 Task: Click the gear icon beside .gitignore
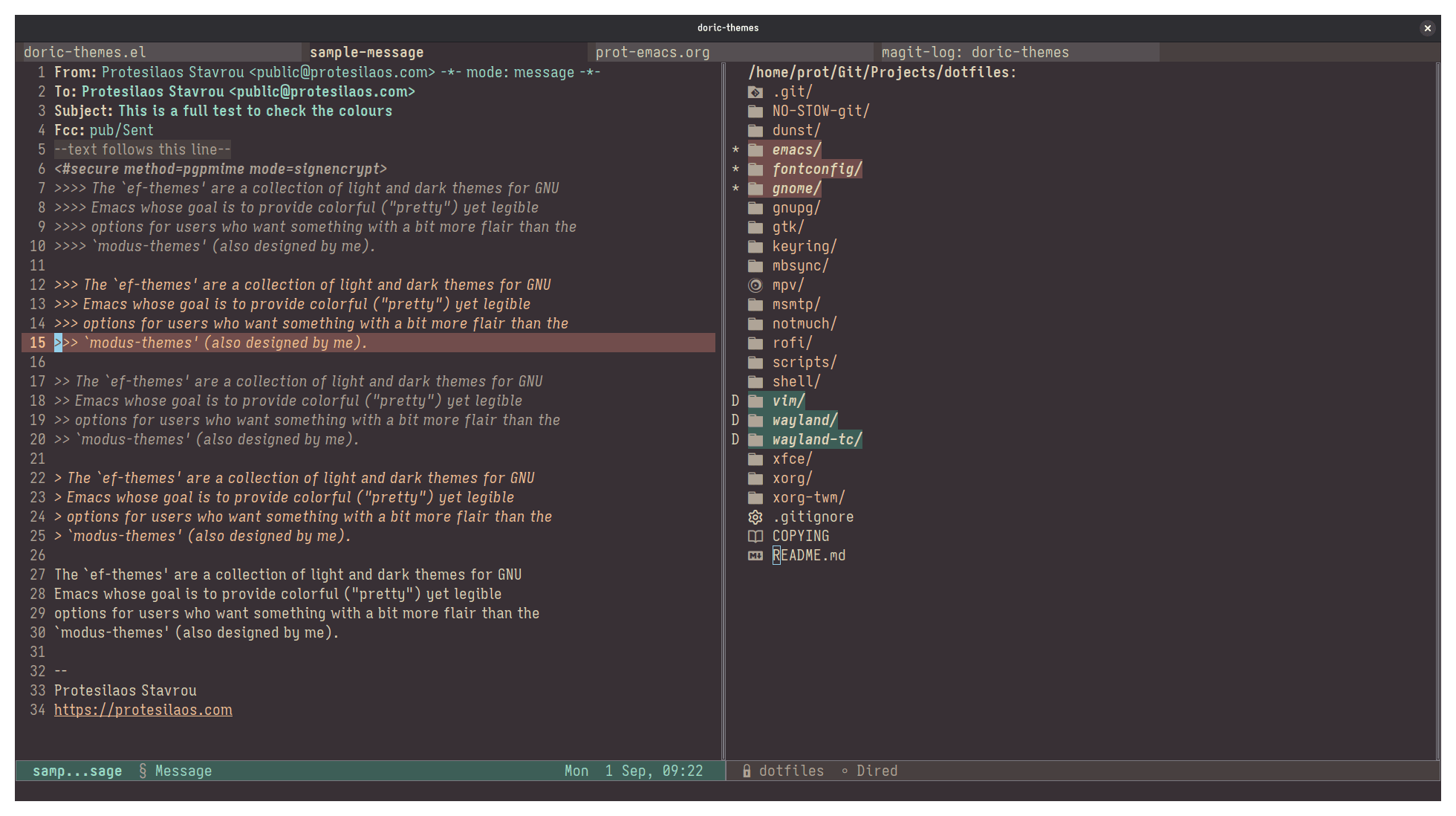pos(755,517)
